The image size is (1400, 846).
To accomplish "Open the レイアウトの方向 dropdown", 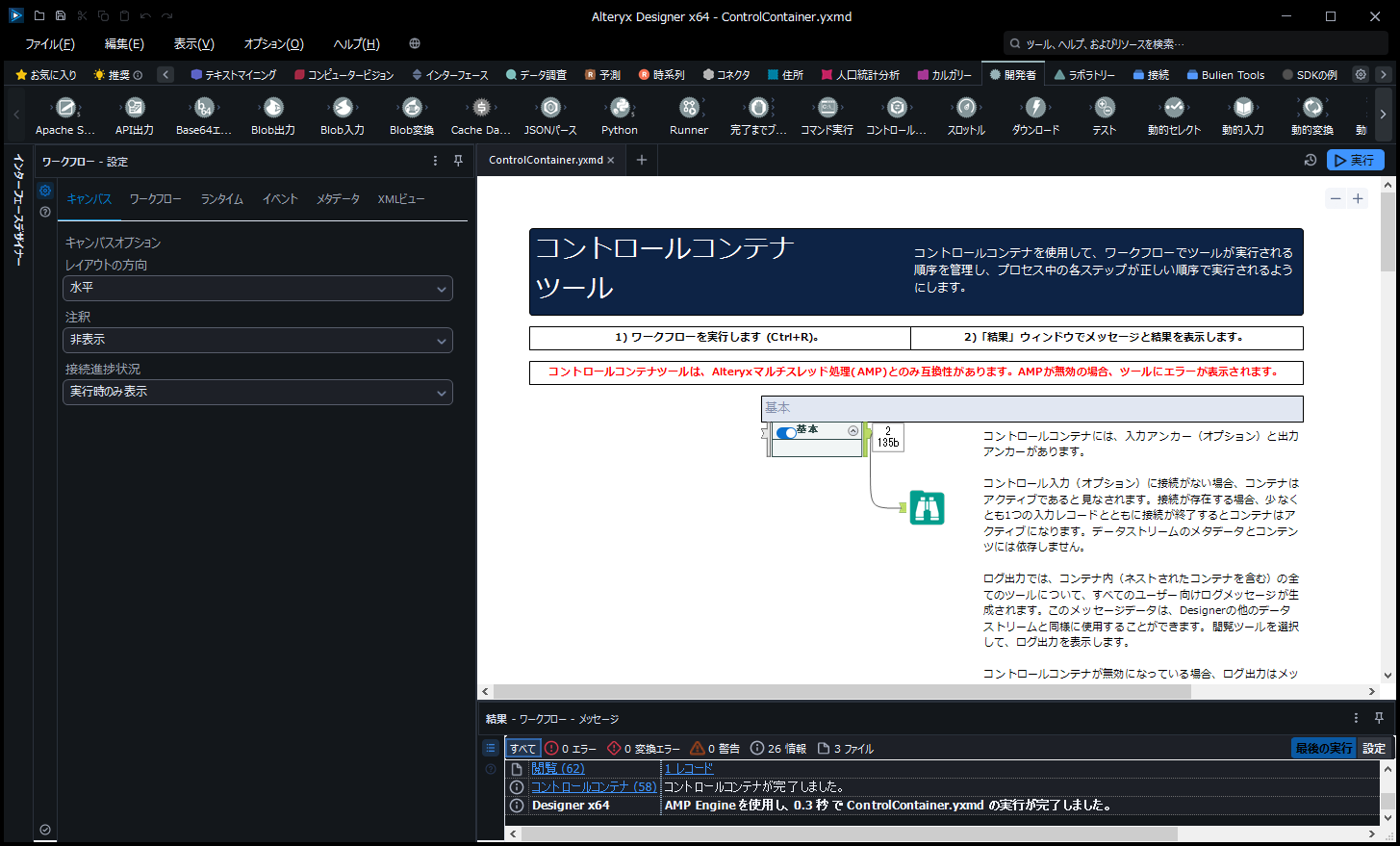I will 257,288.
